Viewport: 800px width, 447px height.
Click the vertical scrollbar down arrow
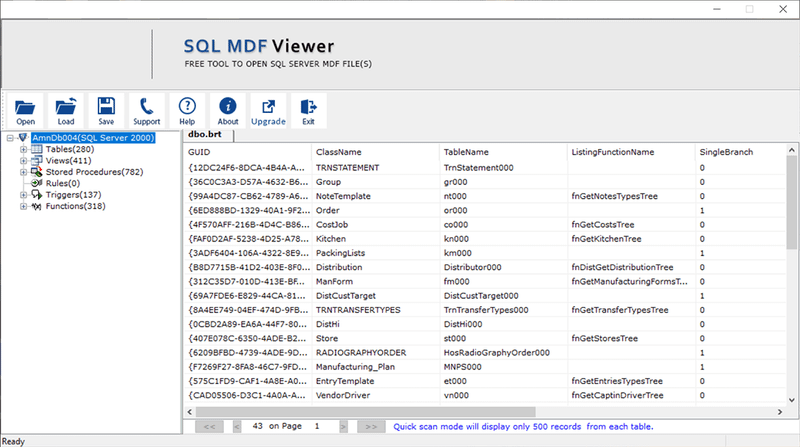791,400
